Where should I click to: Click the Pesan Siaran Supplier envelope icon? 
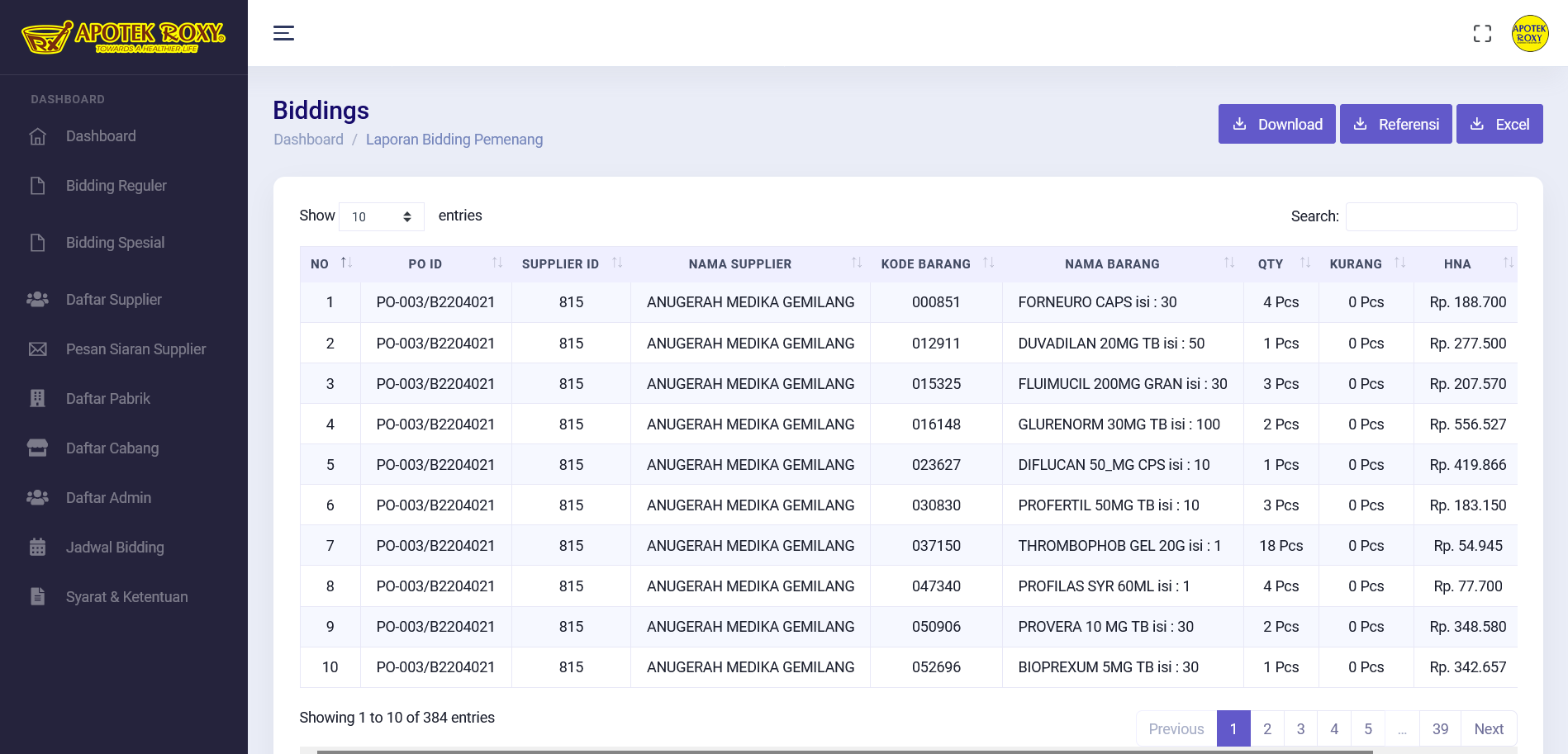(38, 349)
